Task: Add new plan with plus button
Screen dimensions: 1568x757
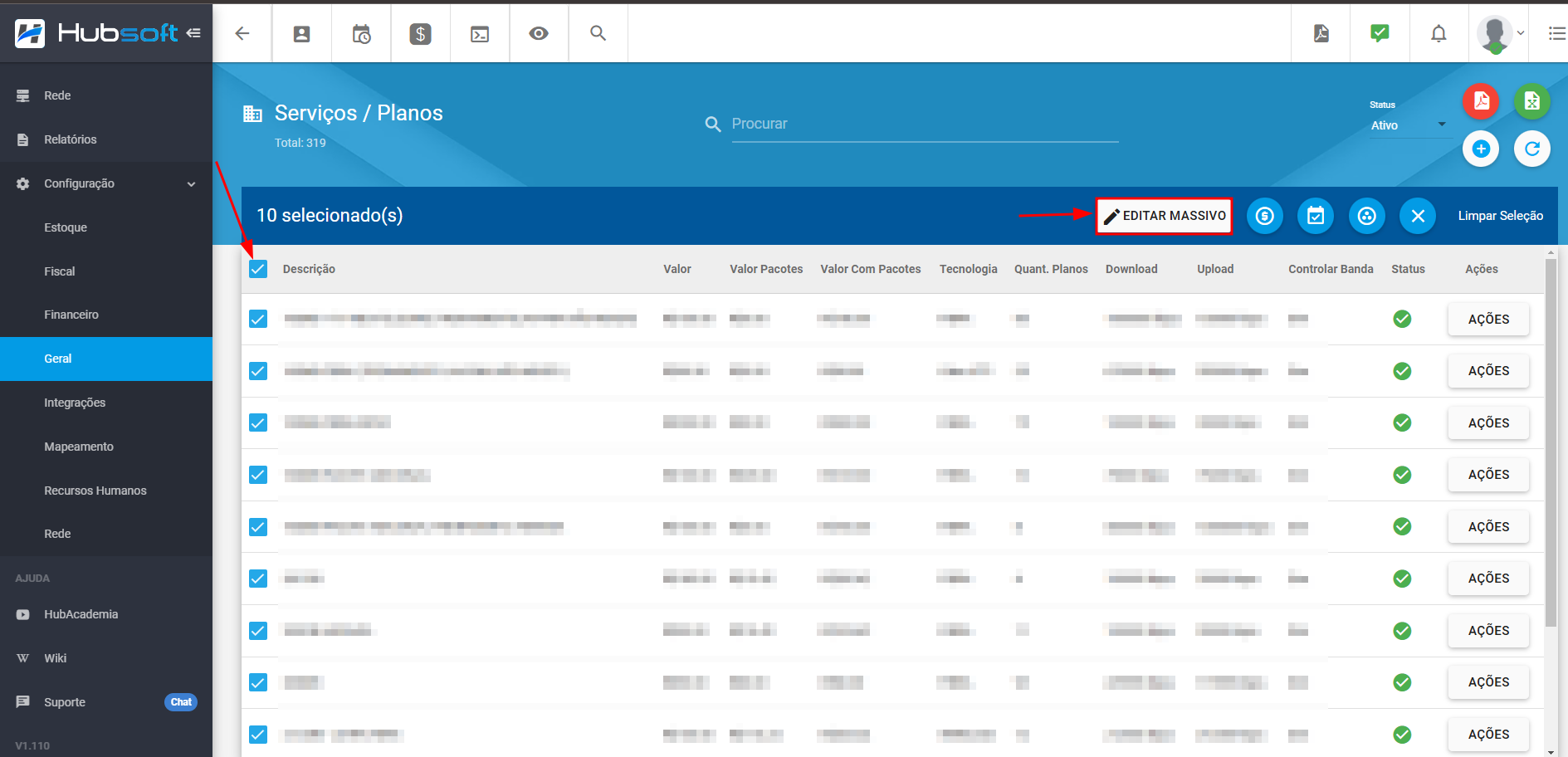Action: click(x=1481, y=149)
